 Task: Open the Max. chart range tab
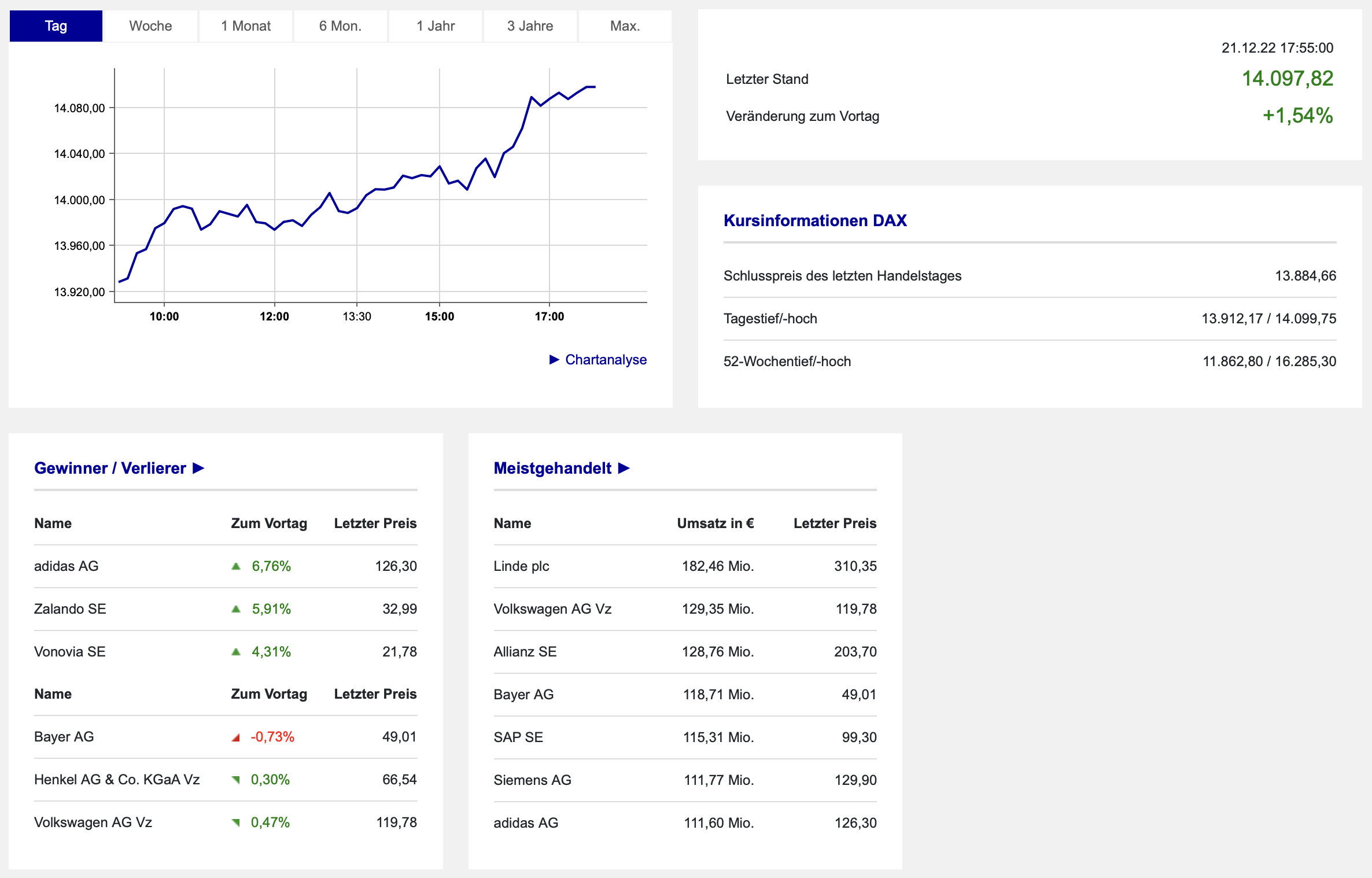point(625,26)
